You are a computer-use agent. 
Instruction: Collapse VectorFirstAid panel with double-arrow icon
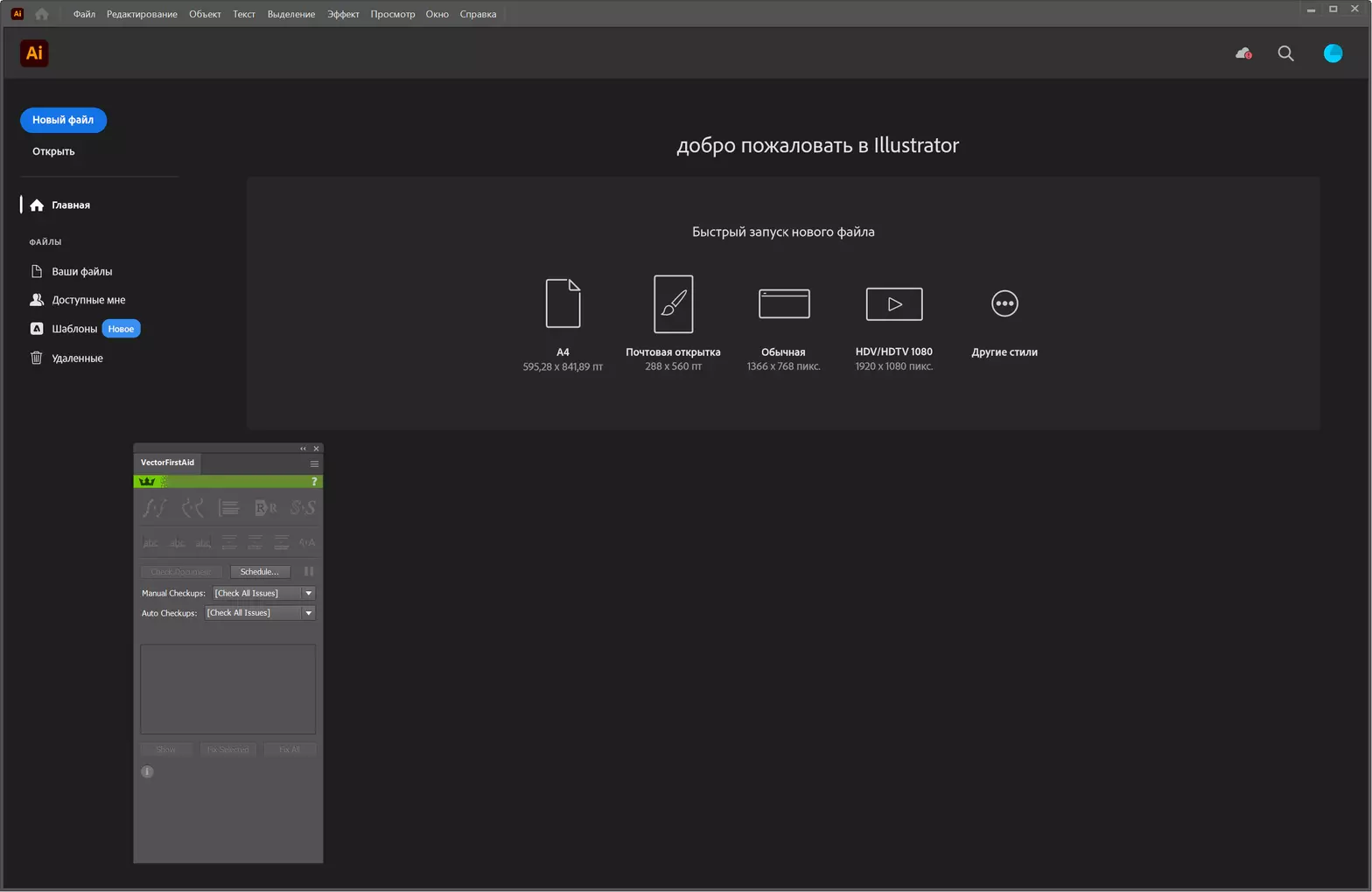tap(304, 449)
